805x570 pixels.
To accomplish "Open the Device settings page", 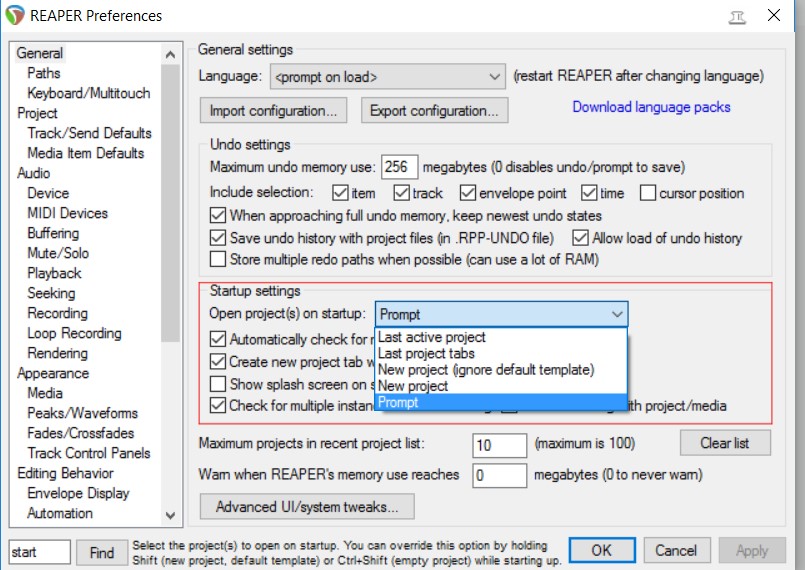I will [48, 193].
